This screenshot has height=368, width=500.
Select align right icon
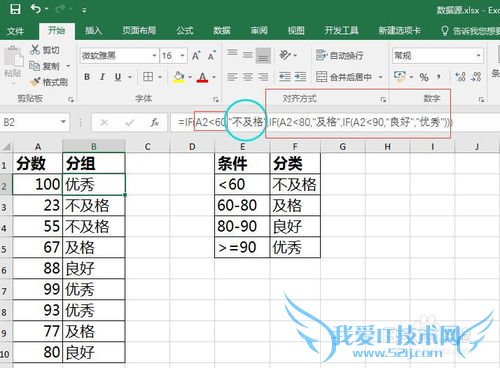[263, 77]
